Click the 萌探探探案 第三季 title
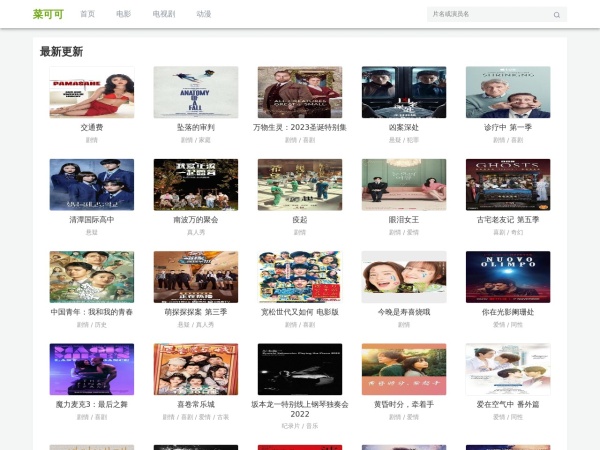 pyautogui.click(x=196, y=312)
